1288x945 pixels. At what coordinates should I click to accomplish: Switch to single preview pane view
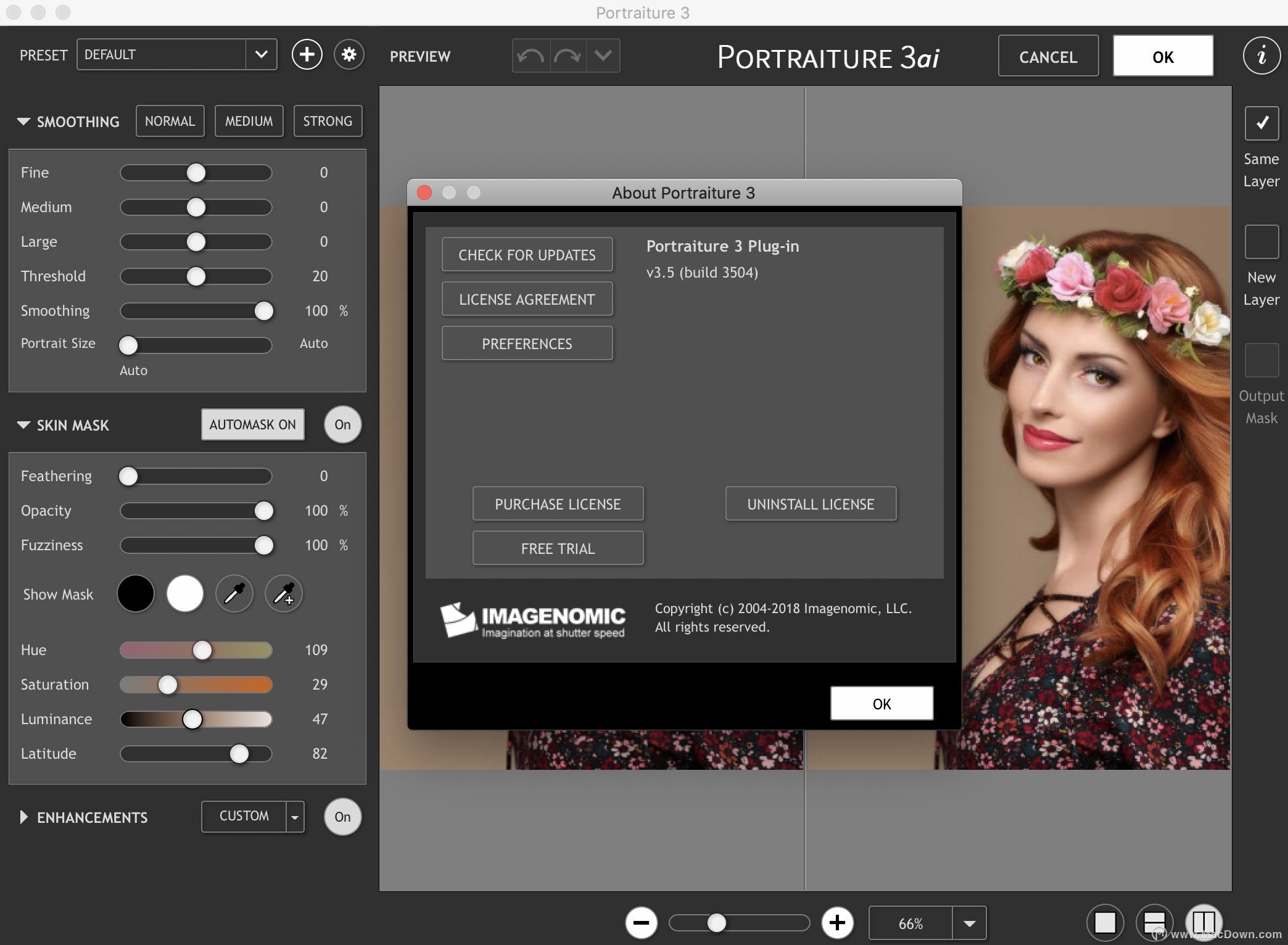[x=1105, y=923]
